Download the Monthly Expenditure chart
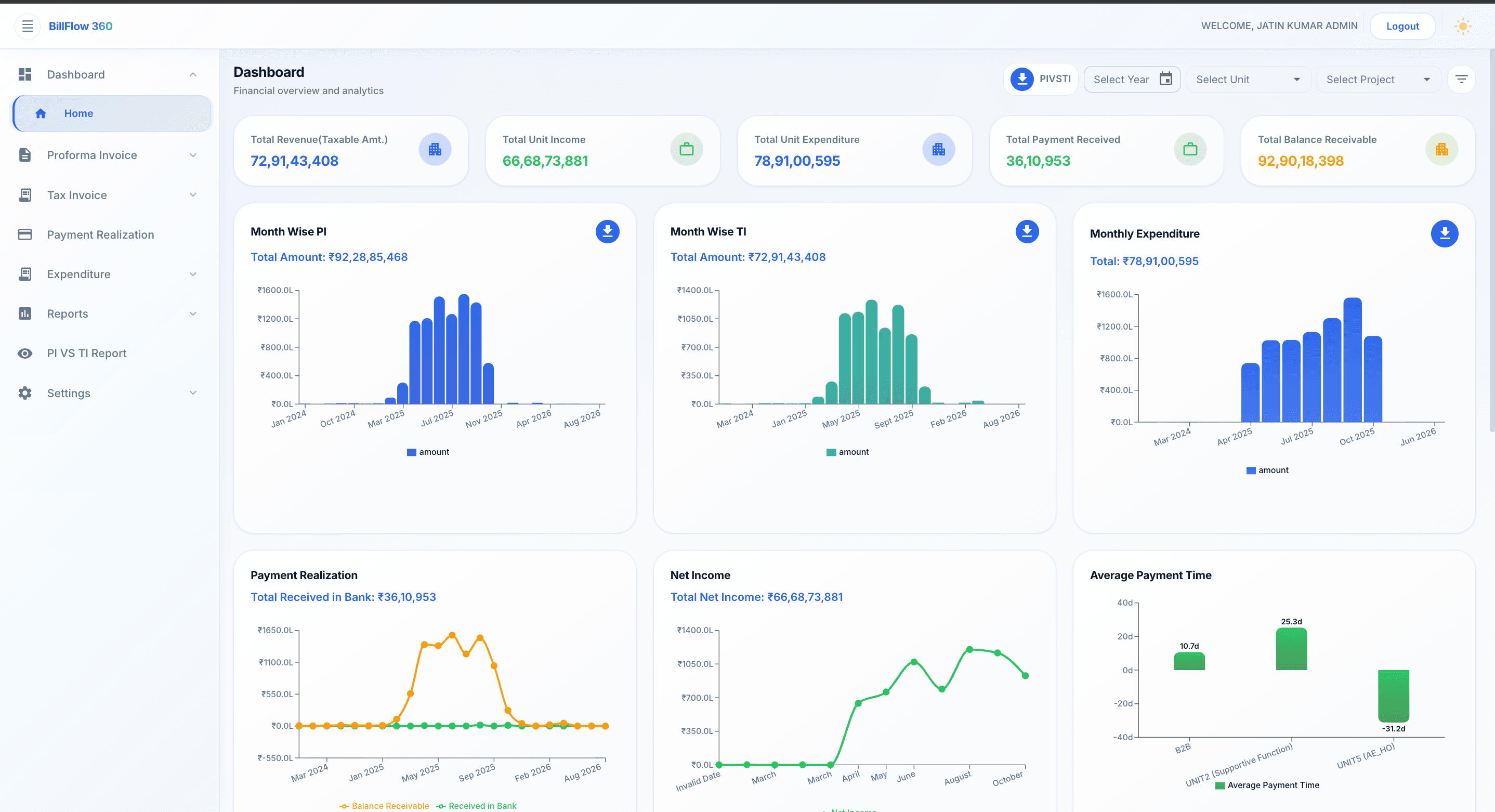Viewport: 1495px width, 812px height. (x=1444, y=234)
